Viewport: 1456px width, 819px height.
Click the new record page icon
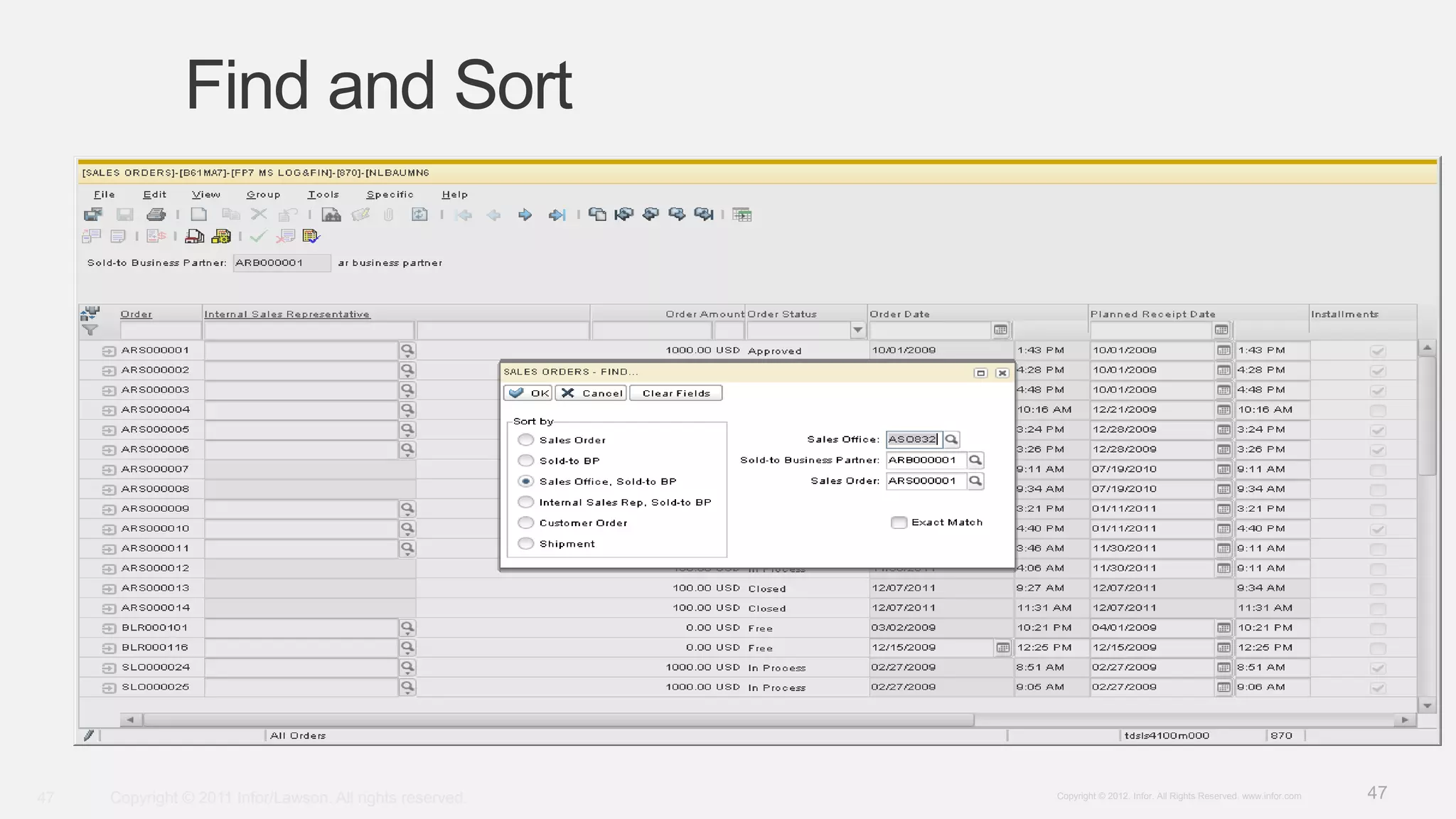(199, 215)
